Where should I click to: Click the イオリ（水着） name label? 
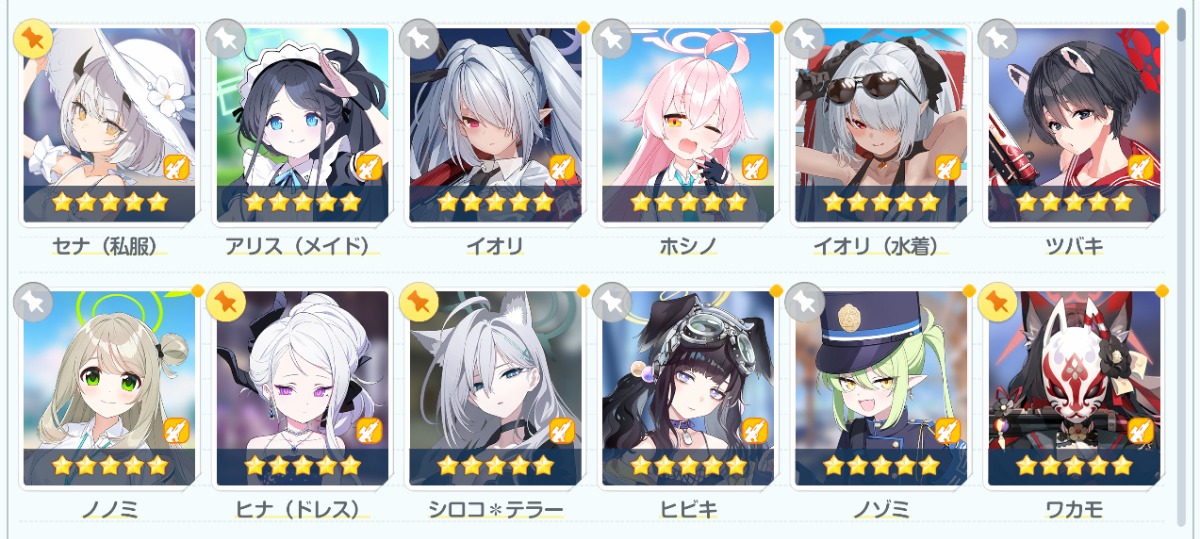point(881,246)
